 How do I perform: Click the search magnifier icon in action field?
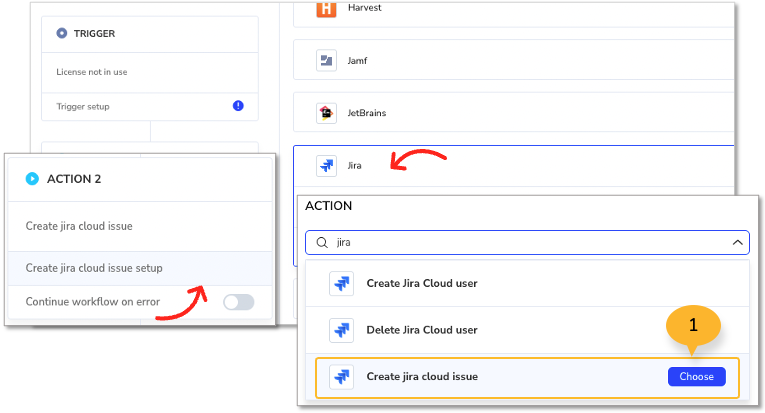tap(322, 242)
